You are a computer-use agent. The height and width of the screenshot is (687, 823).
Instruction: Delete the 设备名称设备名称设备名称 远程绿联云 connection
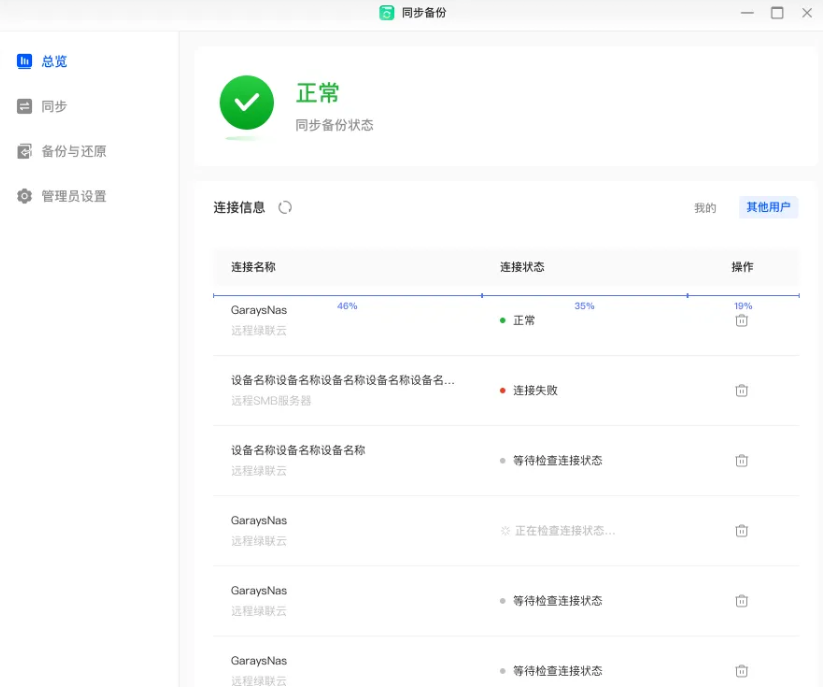[x=742, y=461]
